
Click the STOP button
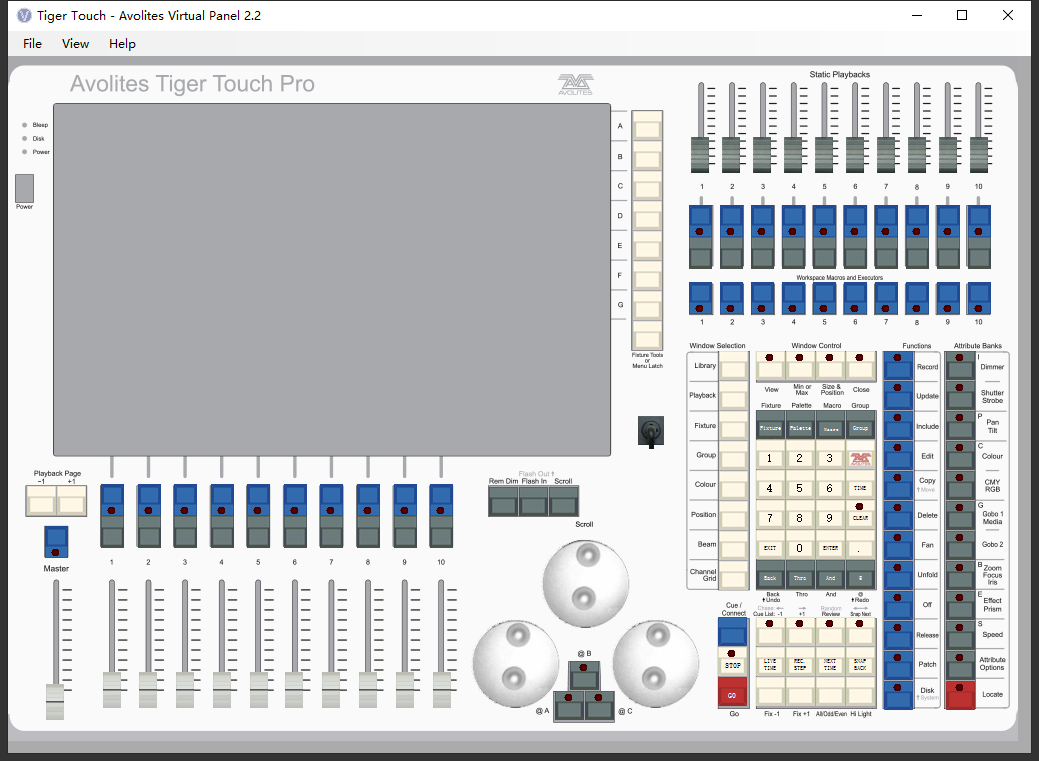coord(732,662)
